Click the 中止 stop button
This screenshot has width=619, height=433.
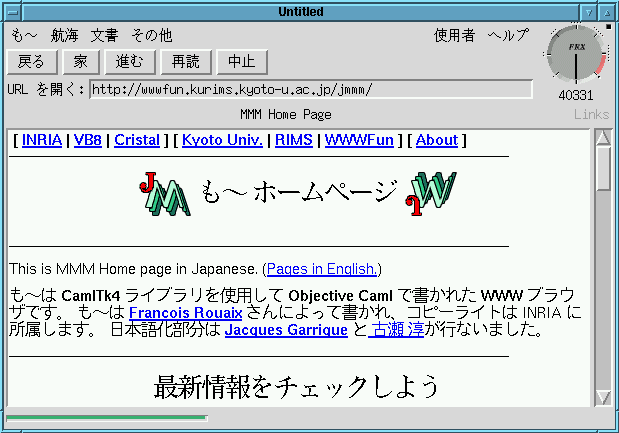coord(242,62)
